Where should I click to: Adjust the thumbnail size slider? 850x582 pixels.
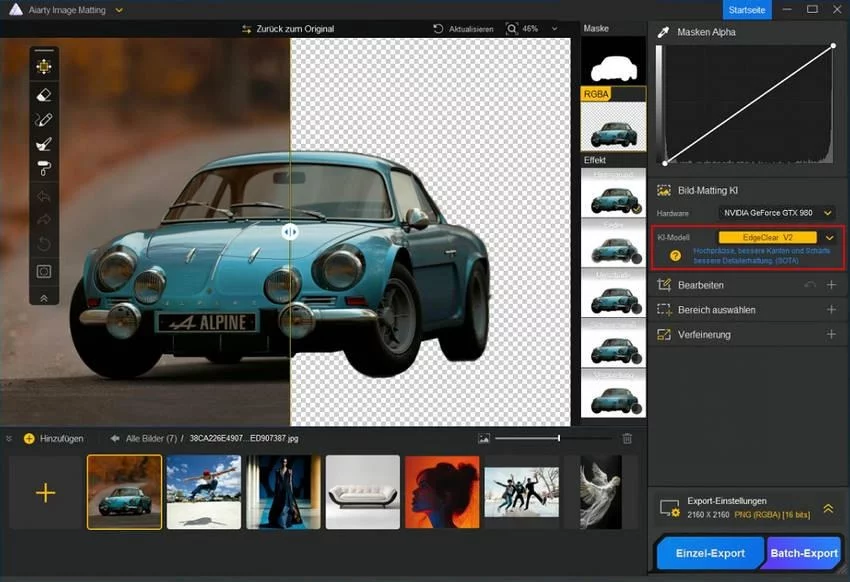tap(558, 438)
